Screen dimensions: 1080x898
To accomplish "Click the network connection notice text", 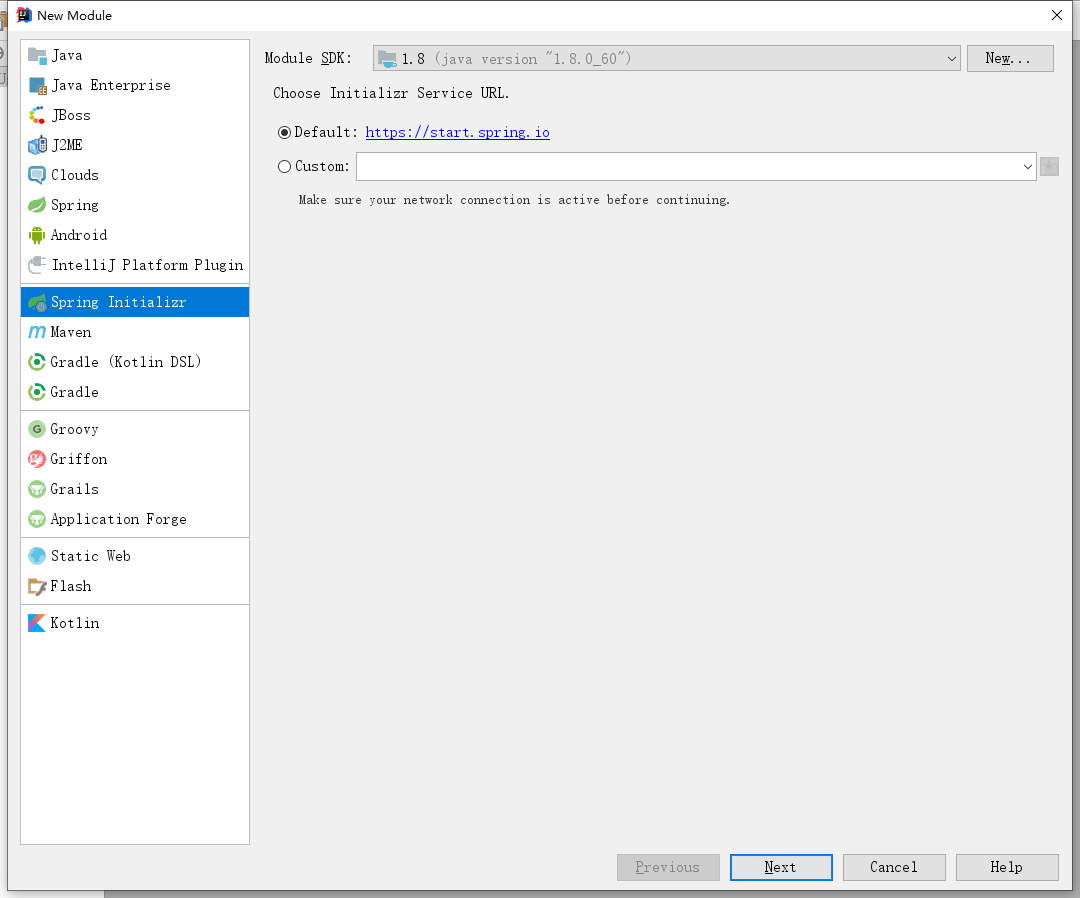I will click(x=514, y=200).
